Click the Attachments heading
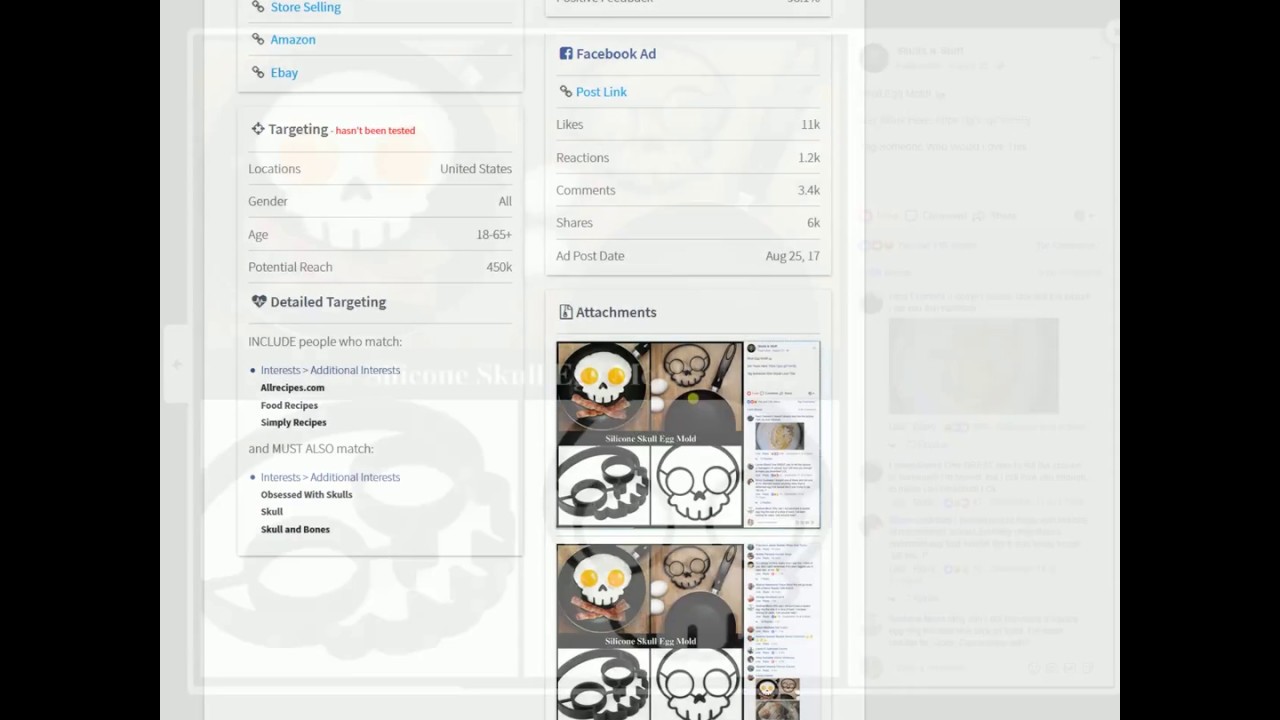 coord(616,312)
